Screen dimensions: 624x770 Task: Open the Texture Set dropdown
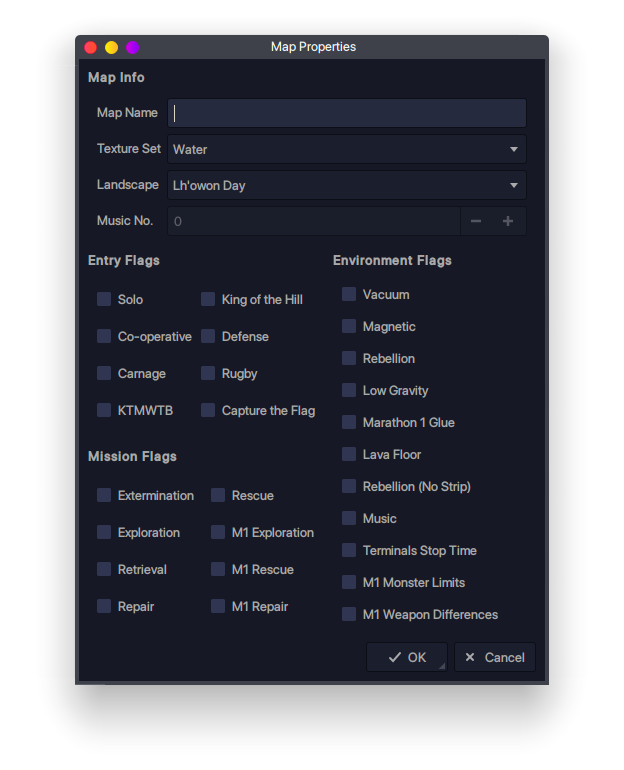coord(346,149)
